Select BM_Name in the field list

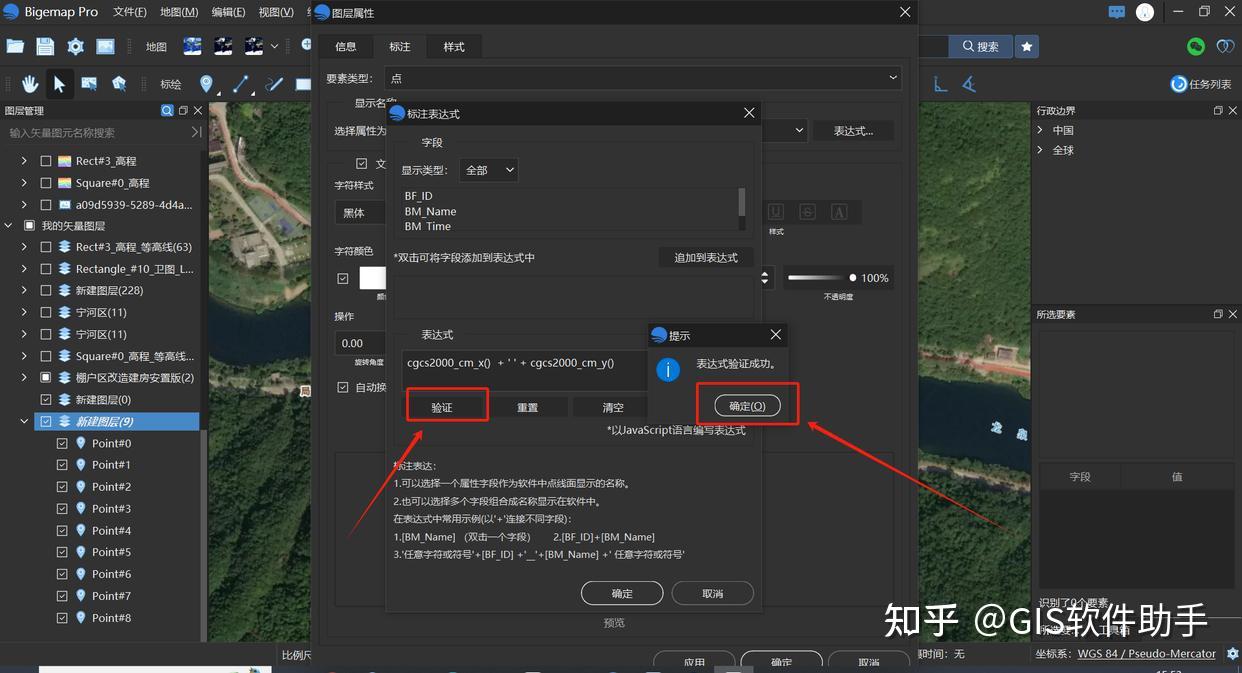coord(430,211)
